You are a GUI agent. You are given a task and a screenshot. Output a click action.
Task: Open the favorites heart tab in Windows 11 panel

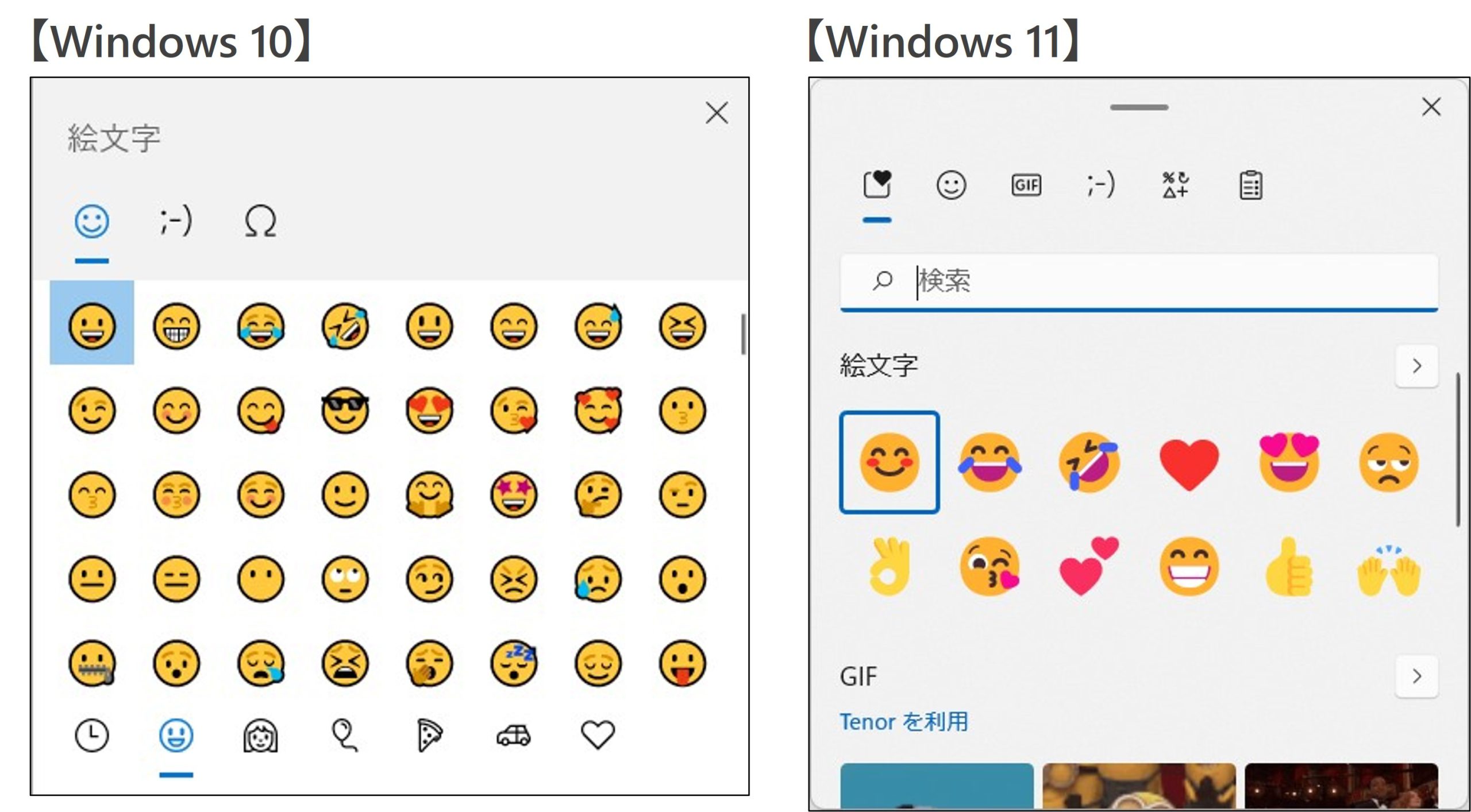[877, 185]
